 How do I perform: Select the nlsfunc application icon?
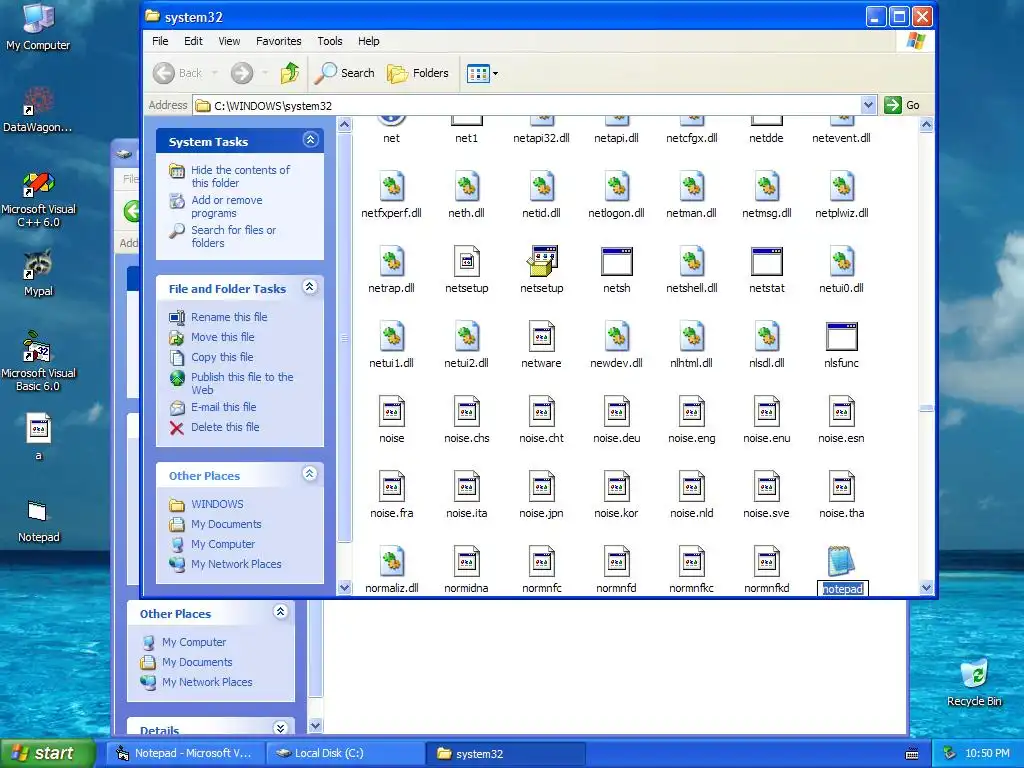841,336
